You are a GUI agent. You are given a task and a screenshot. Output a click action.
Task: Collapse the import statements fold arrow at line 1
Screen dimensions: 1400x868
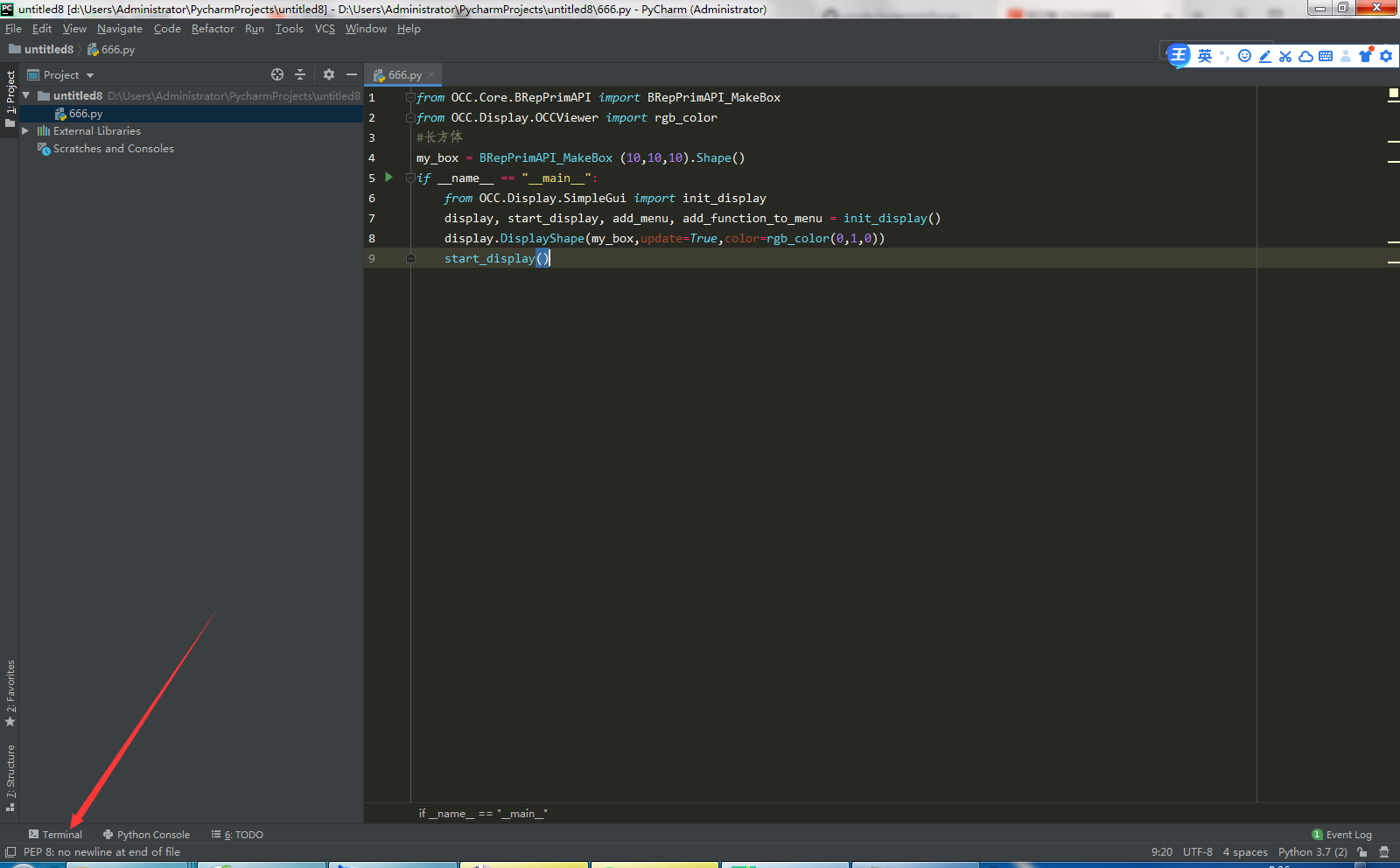[409, 97]
